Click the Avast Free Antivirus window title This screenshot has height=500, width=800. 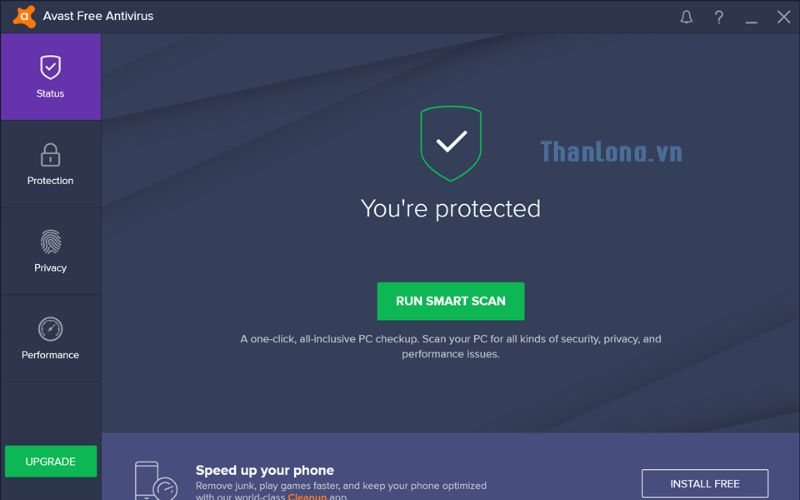(x=98, y=16)
